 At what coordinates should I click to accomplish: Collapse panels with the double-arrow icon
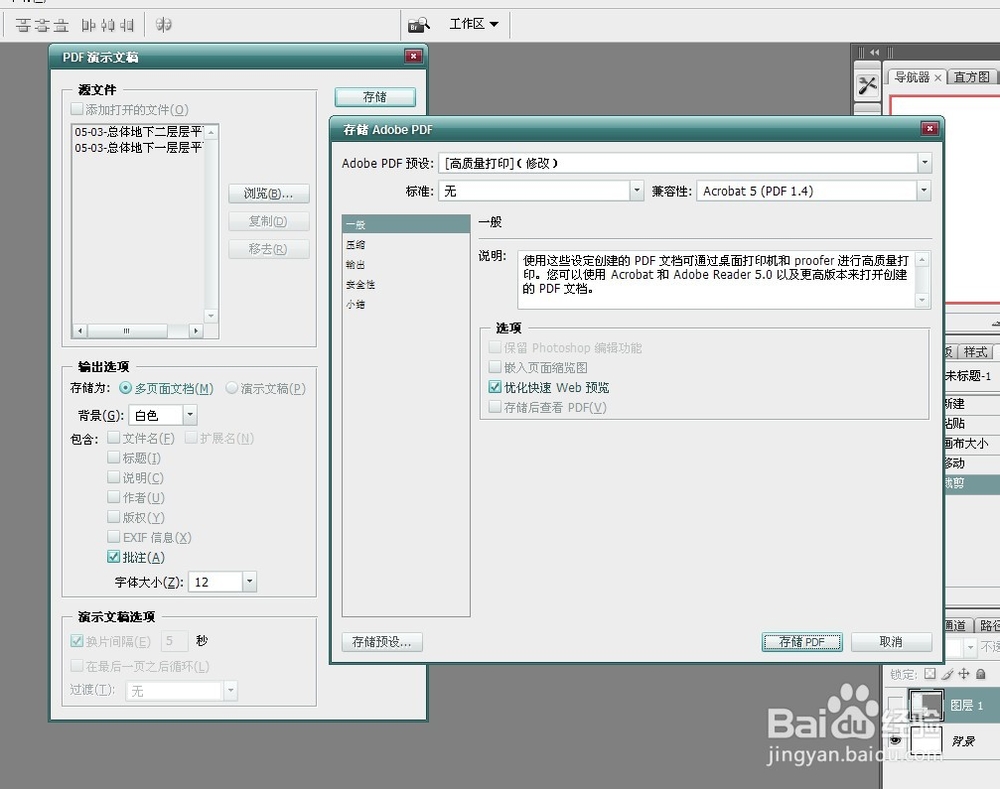tap(874, 52)
